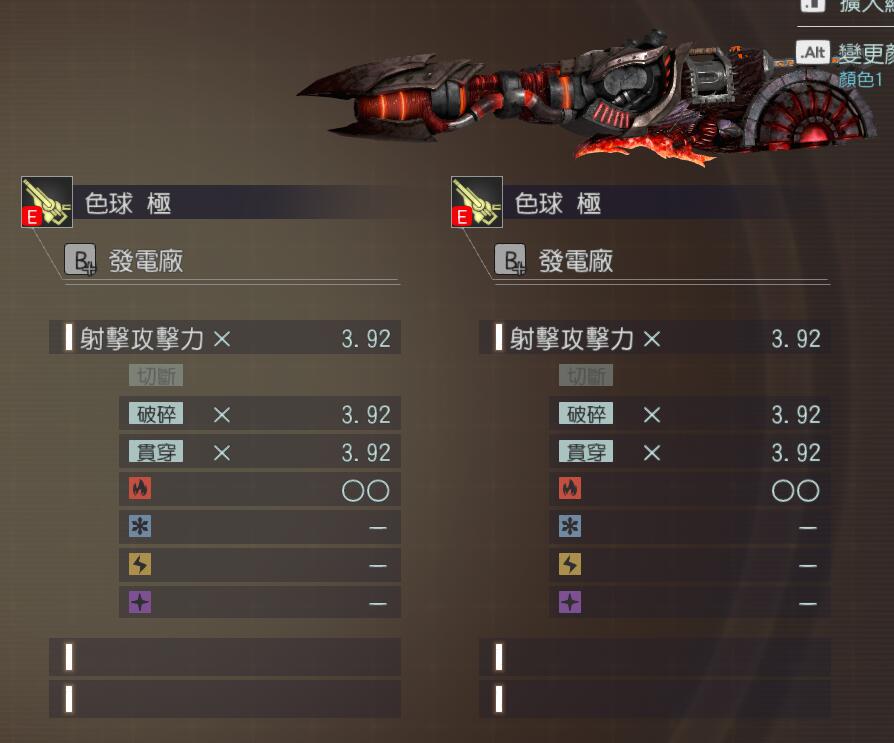Click the greyed-out right 切斷 tag
Viewport: 894px width, 743px height.
(x=586, y=375)
